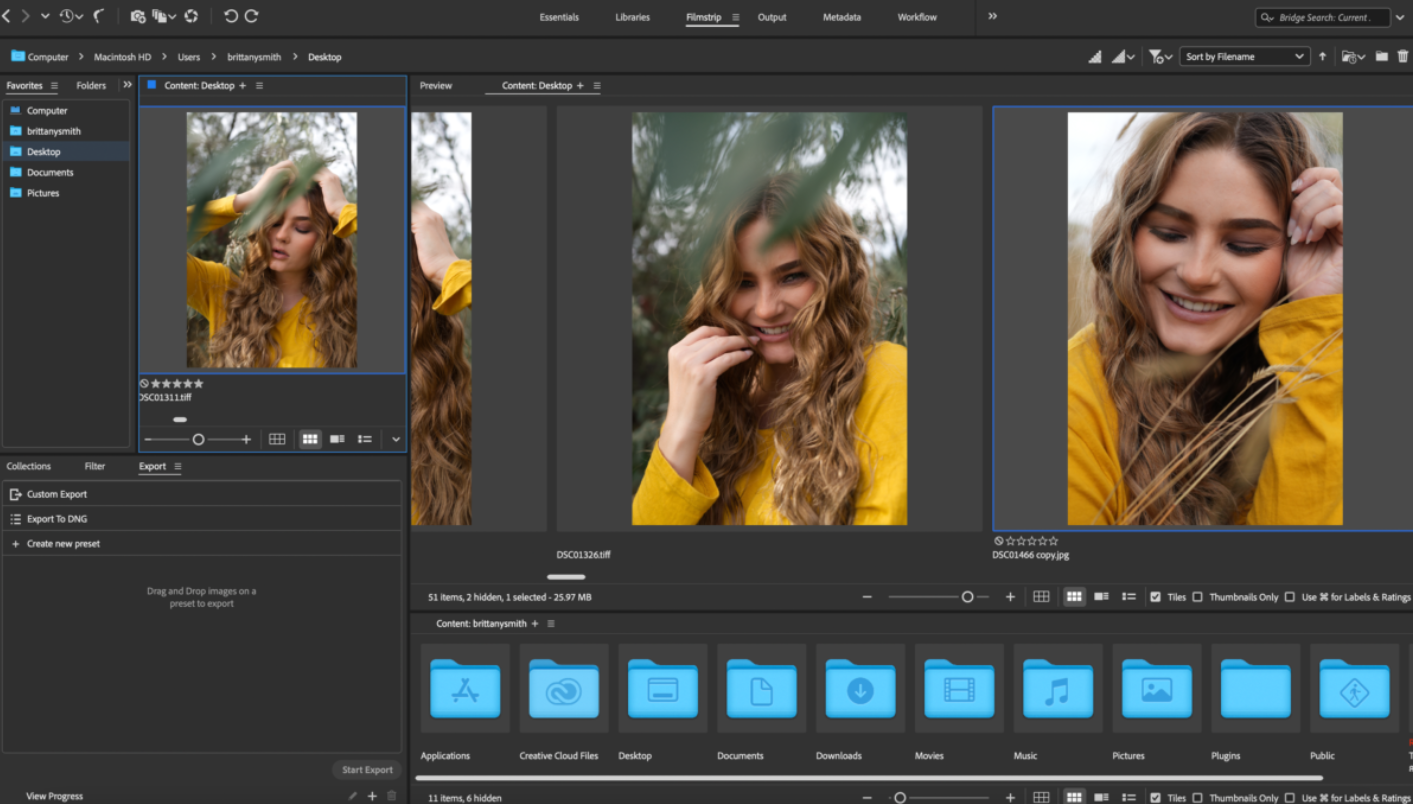This screenshot has width=1413, height=804.
Task: Click View Progress link
Action: tap(54, 796)
